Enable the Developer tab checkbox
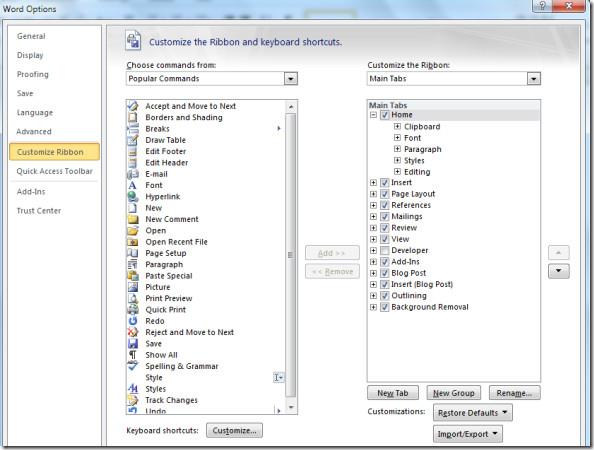The image size is (594, 450). (385, 250)
